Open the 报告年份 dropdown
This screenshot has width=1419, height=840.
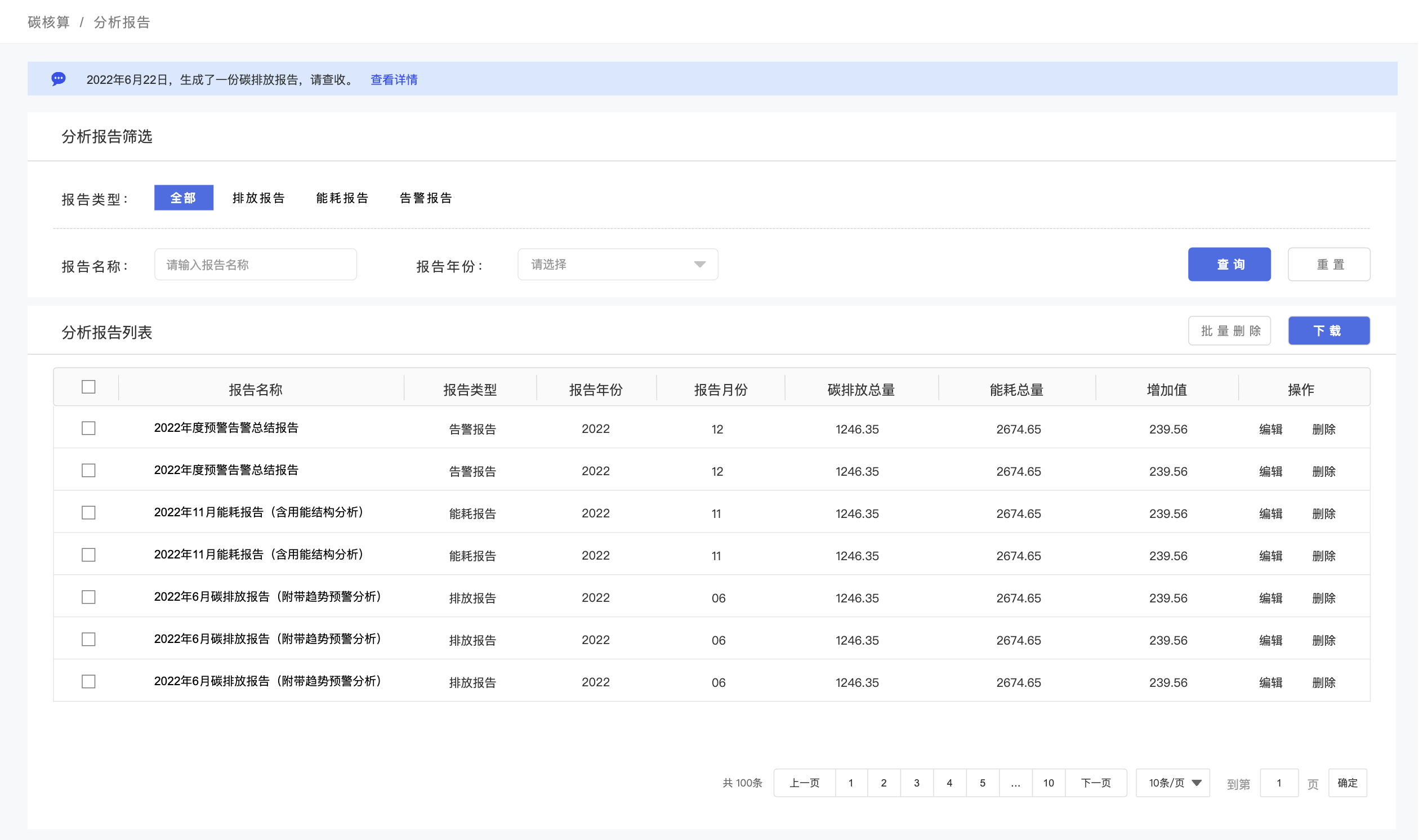(618, 265)
